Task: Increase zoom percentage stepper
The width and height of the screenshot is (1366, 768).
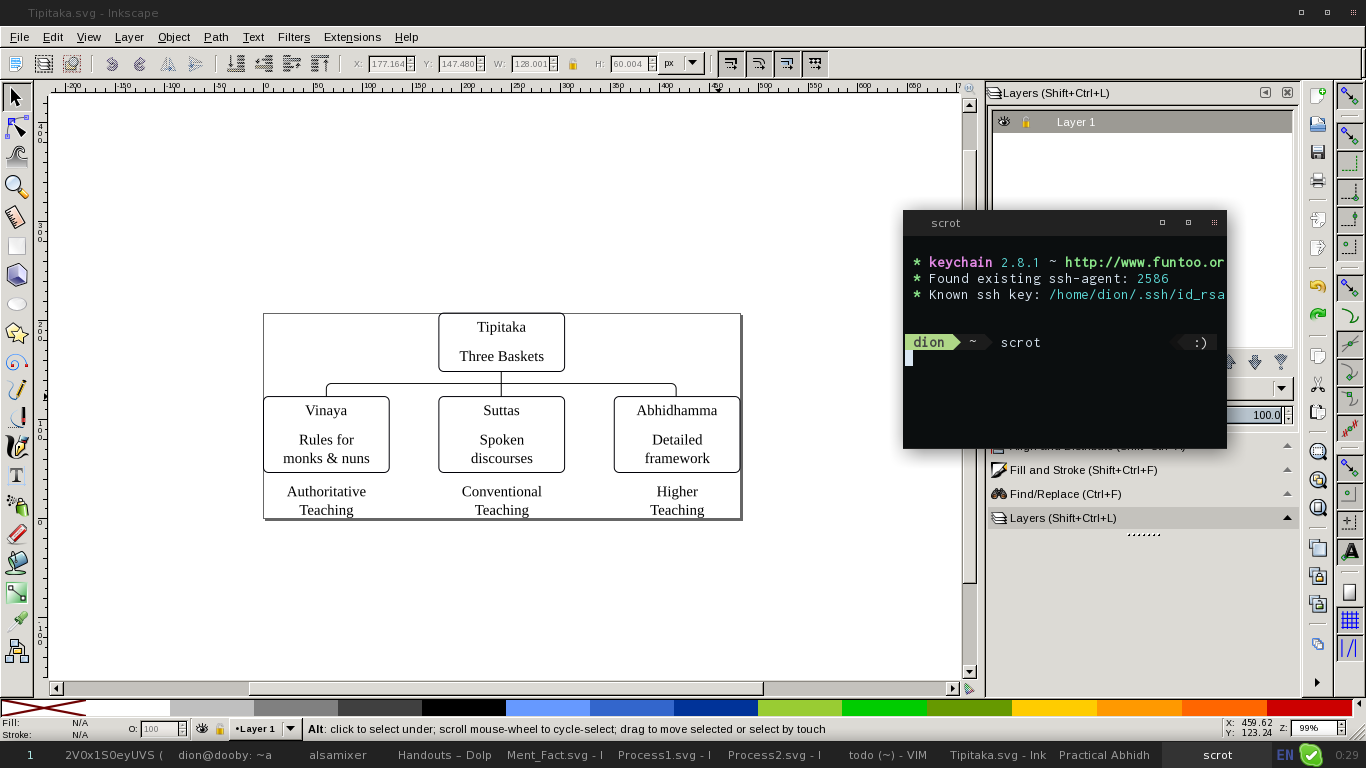Action: click(1339, 724)
